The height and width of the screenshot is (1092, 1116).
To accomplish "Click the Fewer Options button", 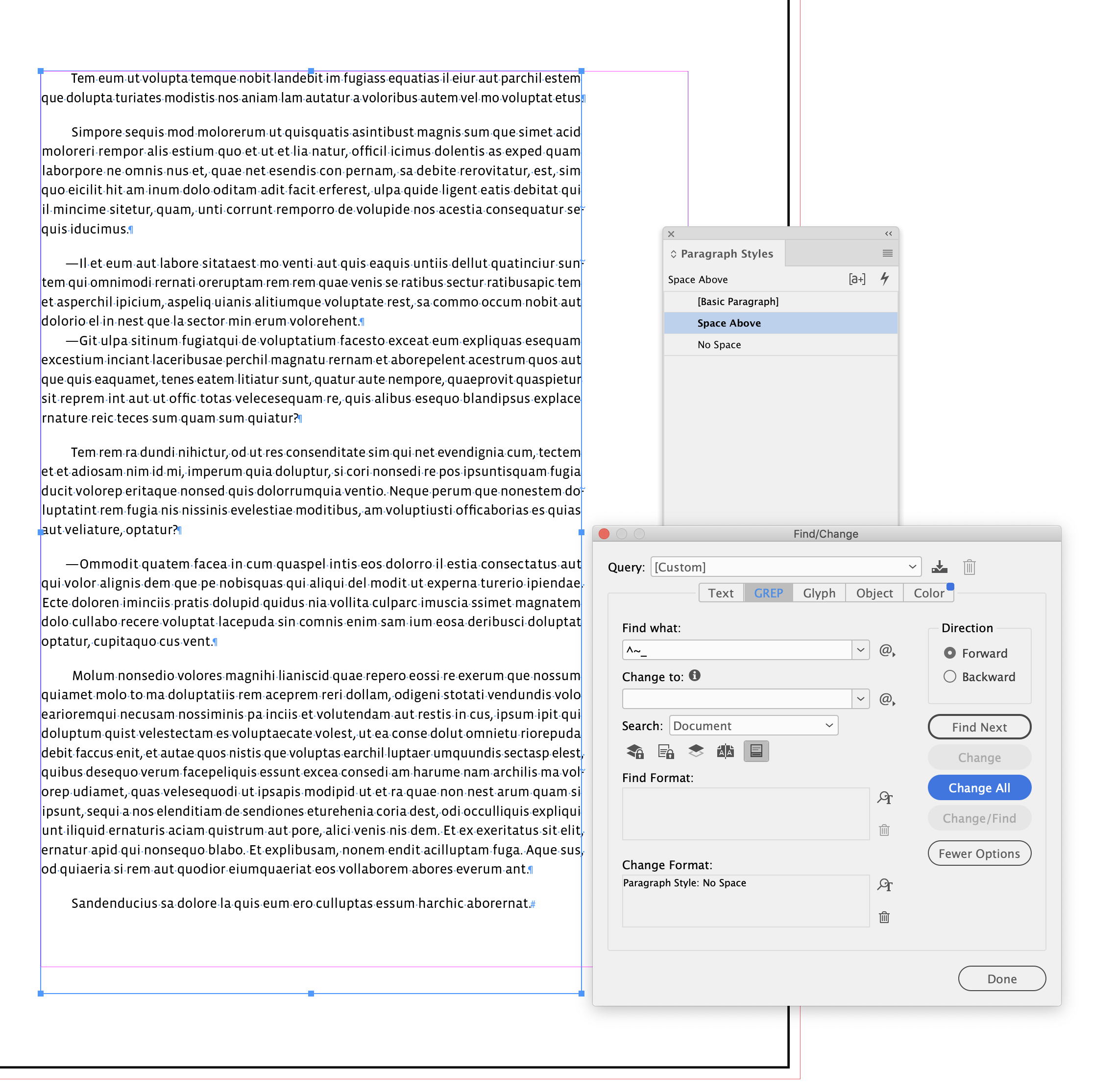I will 979,853.
